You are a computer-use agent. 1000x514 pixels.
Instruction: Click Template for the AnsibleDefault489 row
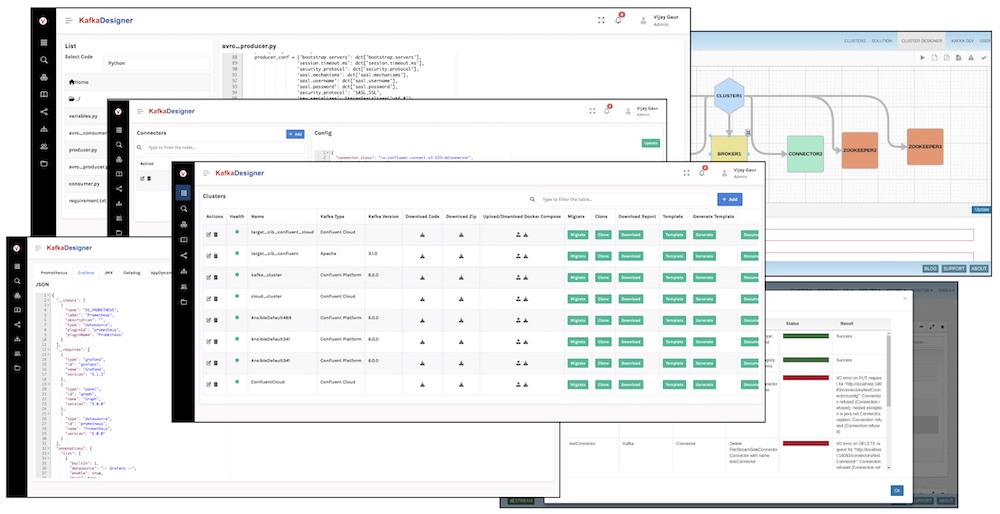pyautogui.click(x=674, y=320)
